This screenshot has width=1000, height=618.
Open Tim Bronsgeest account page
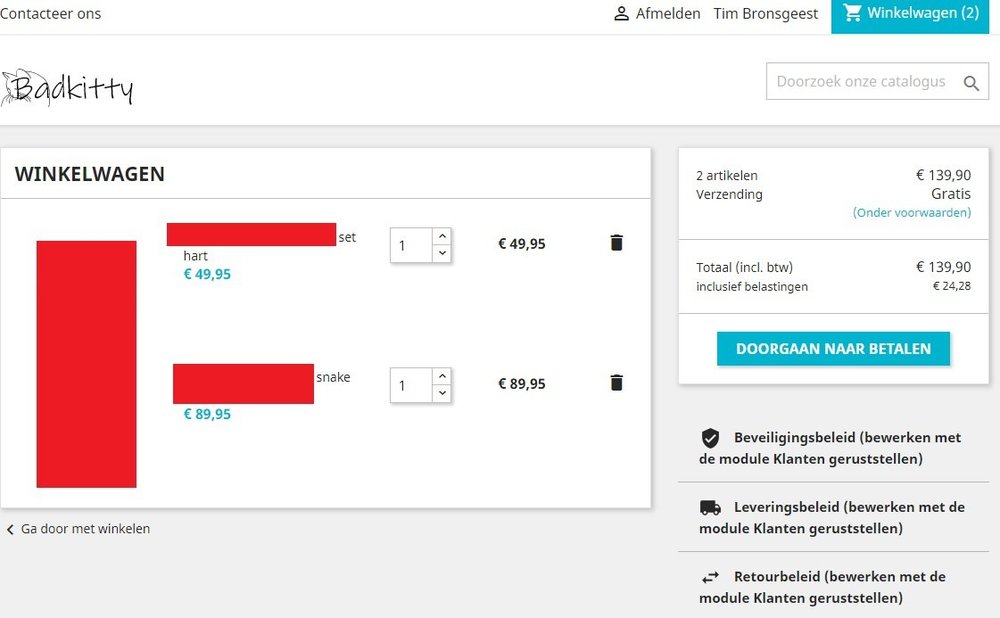click(x=765, y=13)
